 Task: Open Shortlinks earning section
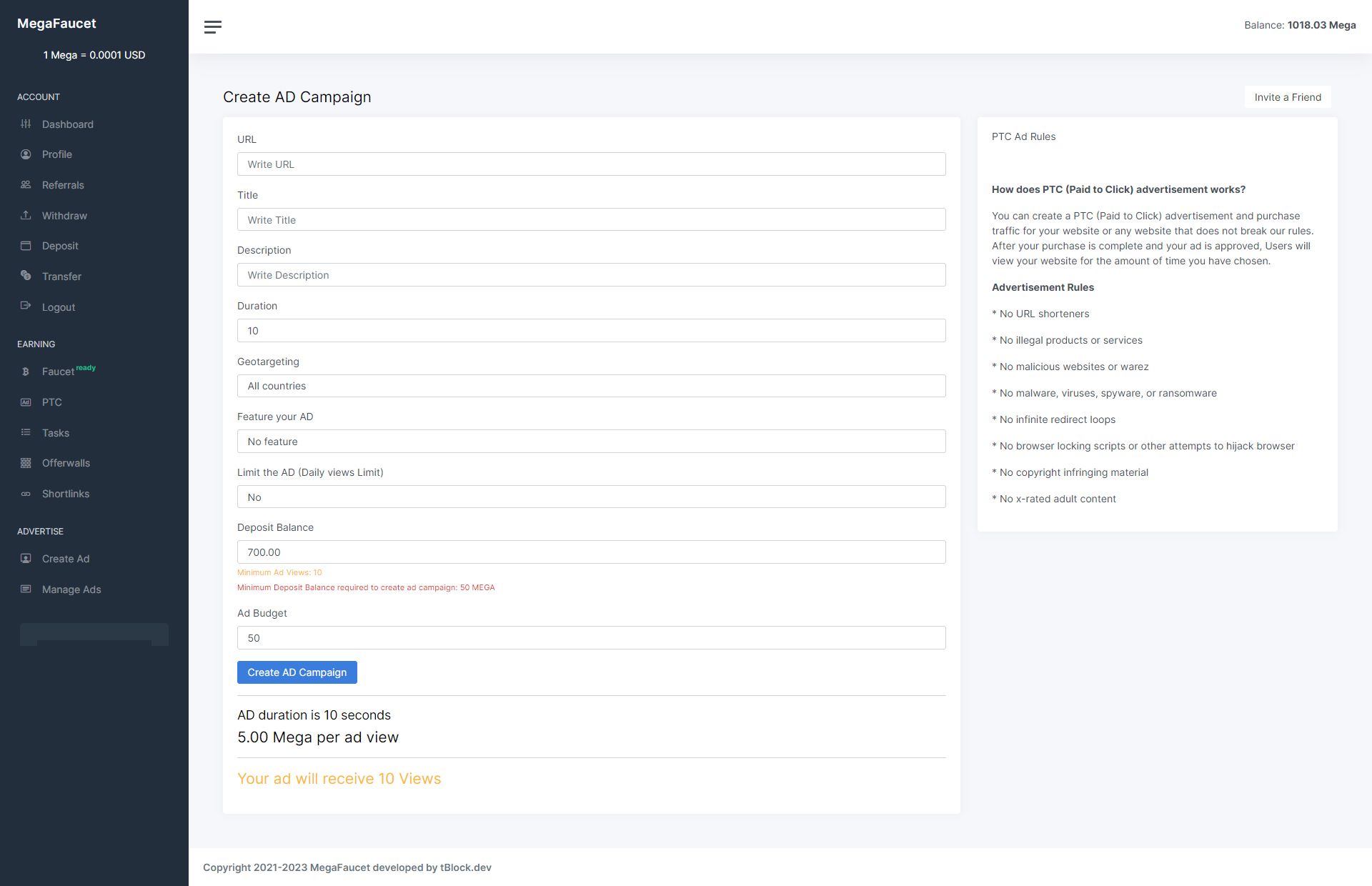[65, 494]
